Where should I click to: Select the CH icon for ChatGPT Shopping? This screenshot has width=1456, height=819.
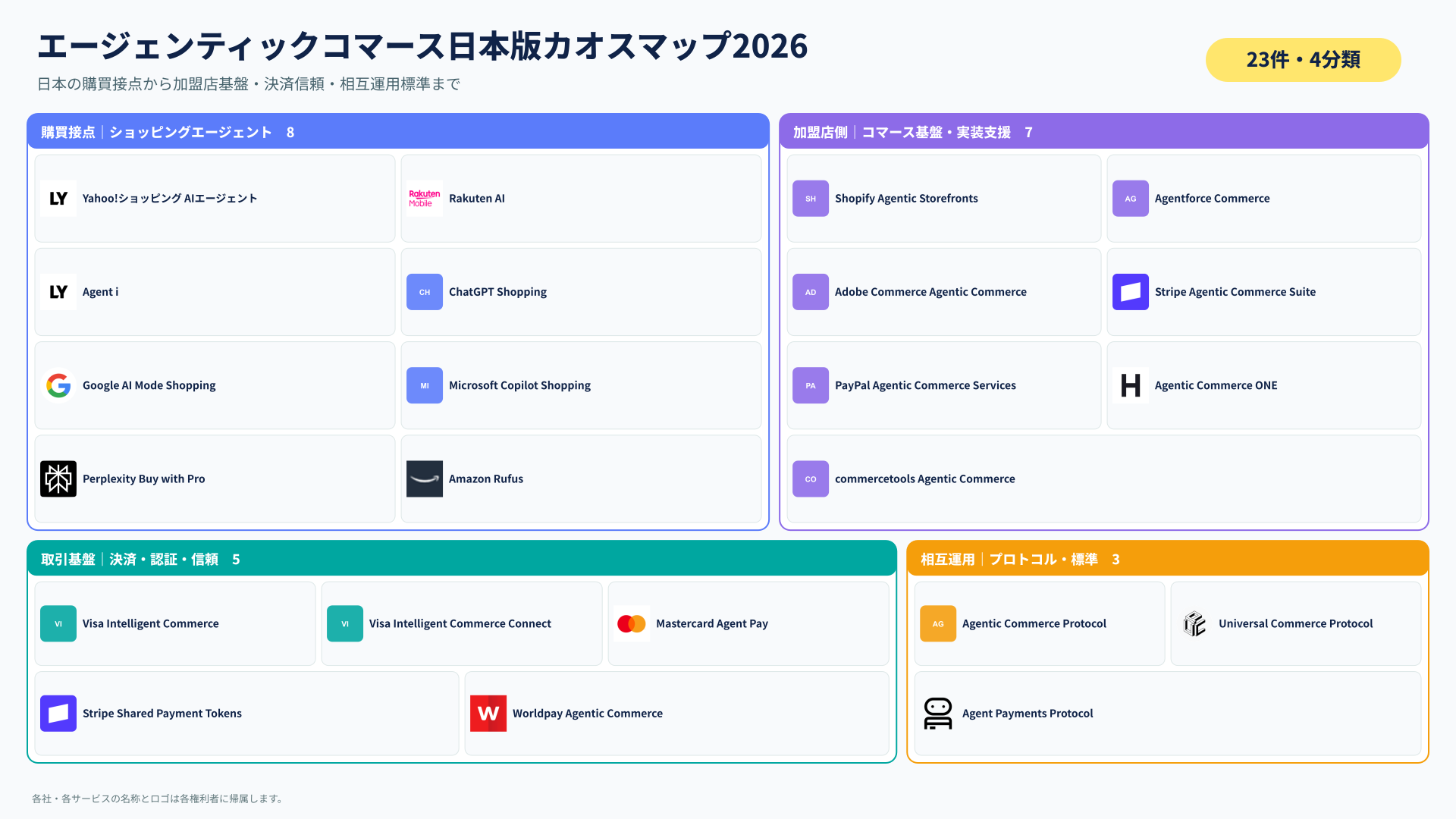(x=425, y=292)
